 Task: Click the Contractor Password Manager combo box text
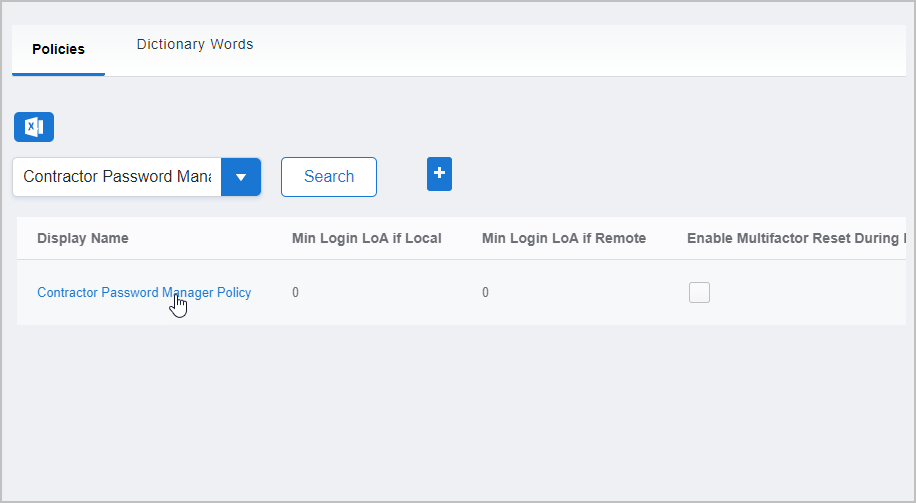tap(117, 177)
